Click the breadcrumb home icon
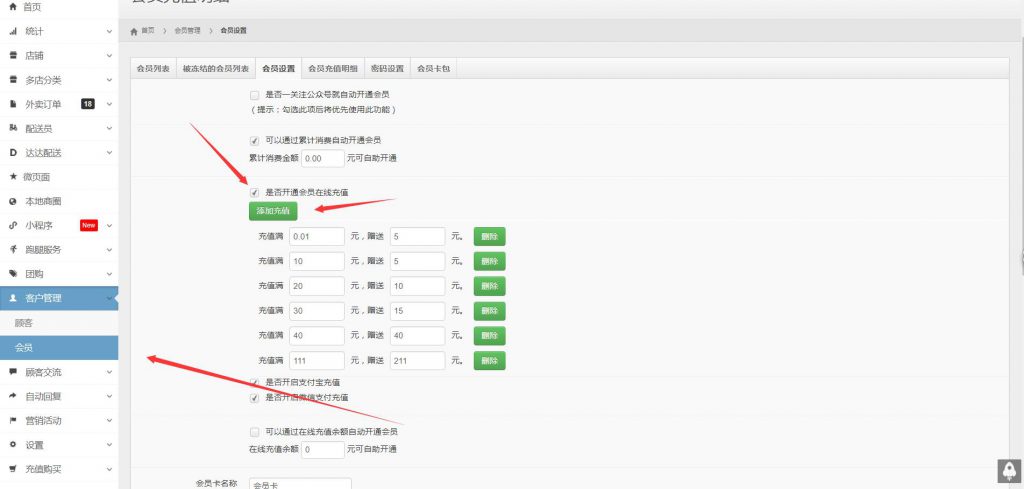Screen dimensions: 1024x489 134,31
